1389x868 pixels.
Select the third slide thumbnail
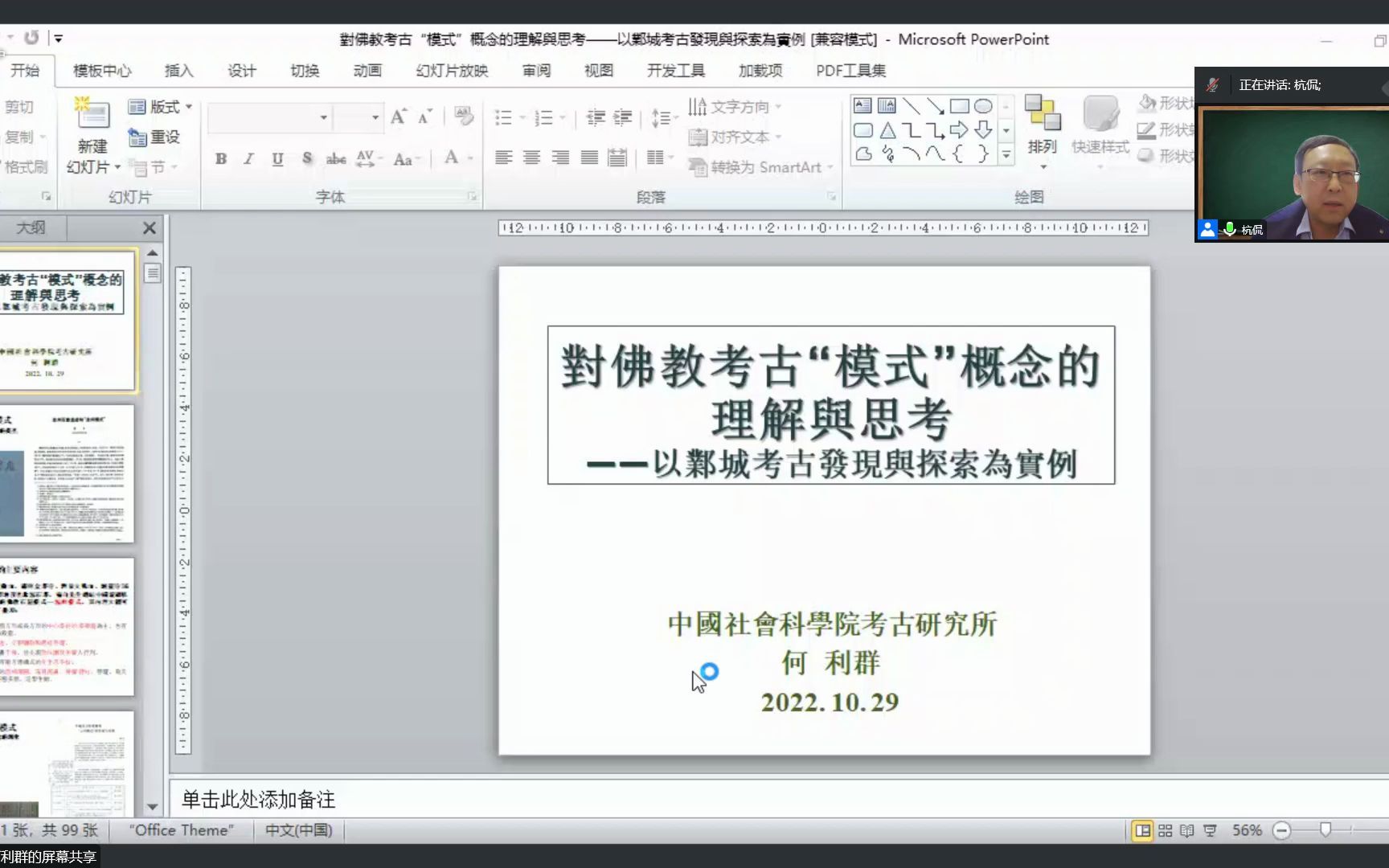tap(67, 626)
